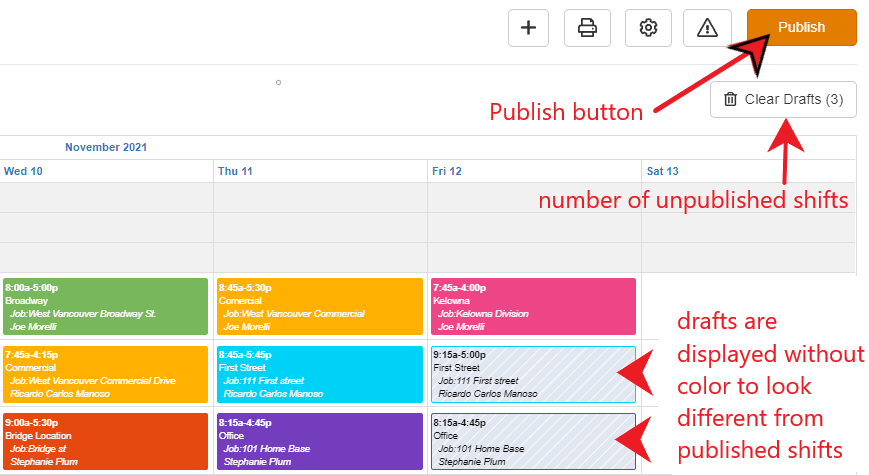Click the orange Publish button

[801, 27]
